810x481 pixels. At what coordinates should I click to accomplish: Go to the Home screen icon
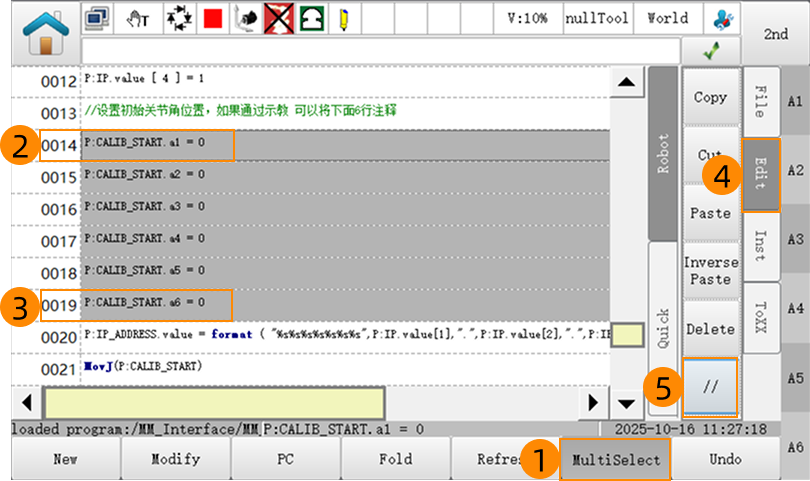click(45, 34)
